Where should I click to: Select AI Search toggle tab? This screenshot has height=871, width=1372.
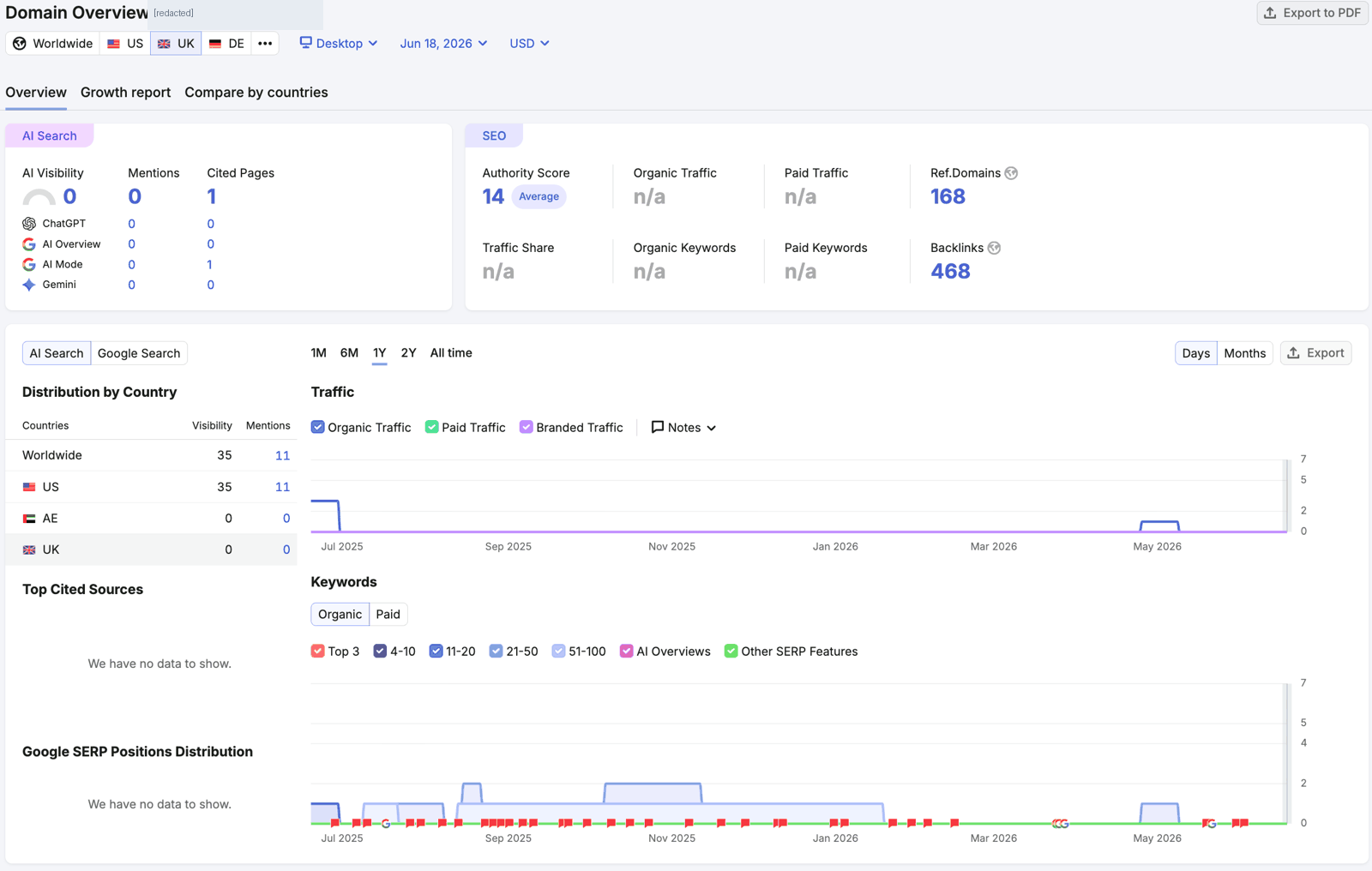pyautogui.click(x=57, y=353)
